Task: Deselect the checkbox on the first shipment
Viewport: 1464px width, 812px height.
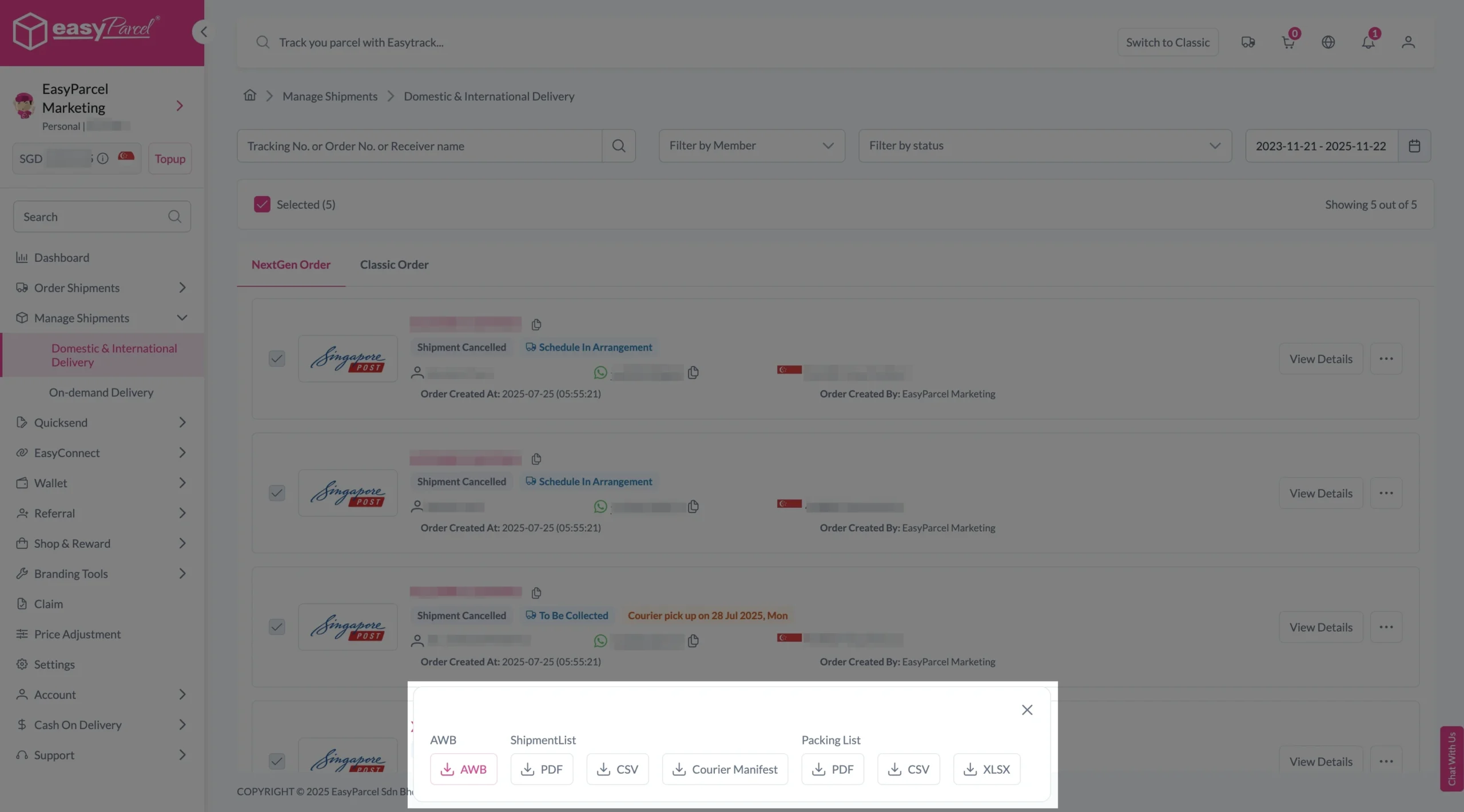Action: coord(276,359)
